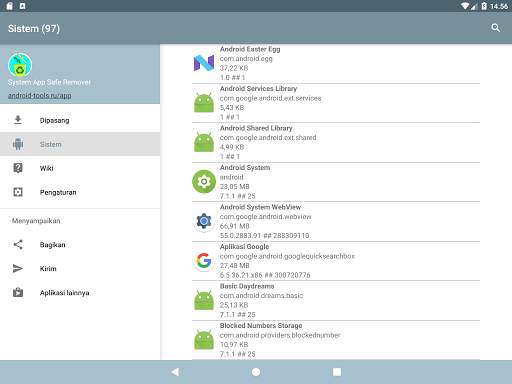Tap the Google G logo icon
This screenshot has width=512, height=384.
204,261
